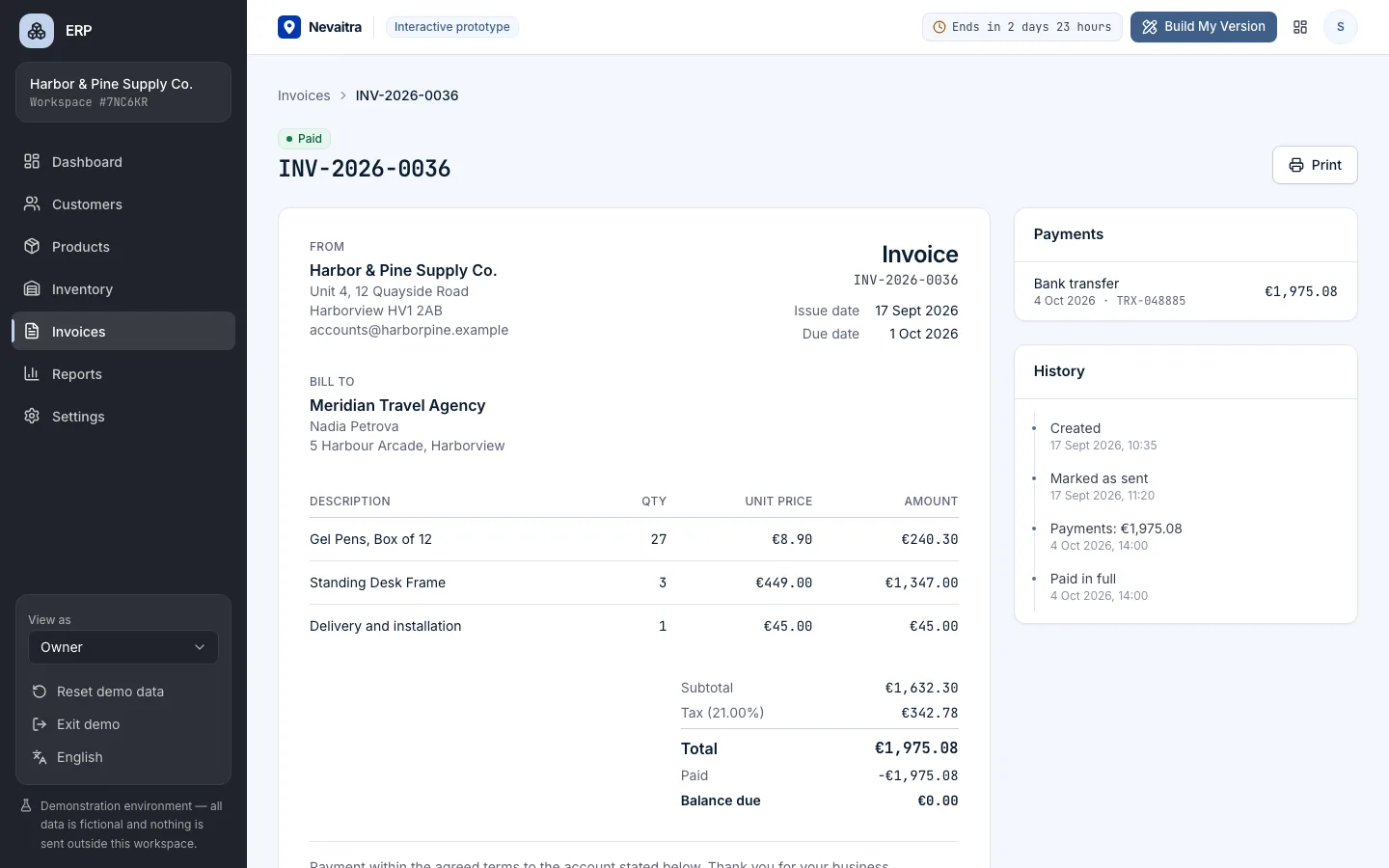Click the Reset demo data refresh icon
This screenshot has height=868, width=1389.
40,692
